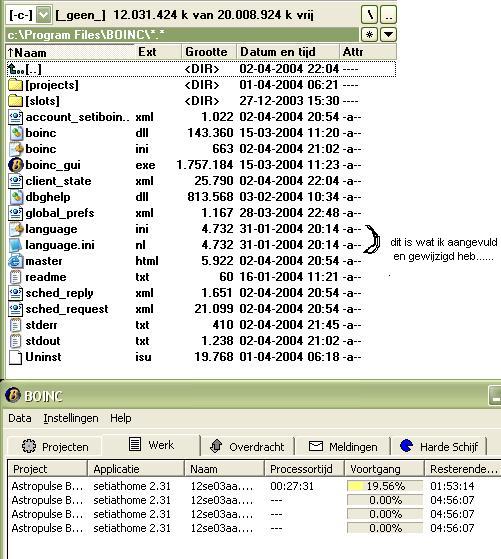Click the account_setiboin xml file icon
501x559 pixels.
pos(15,117)
